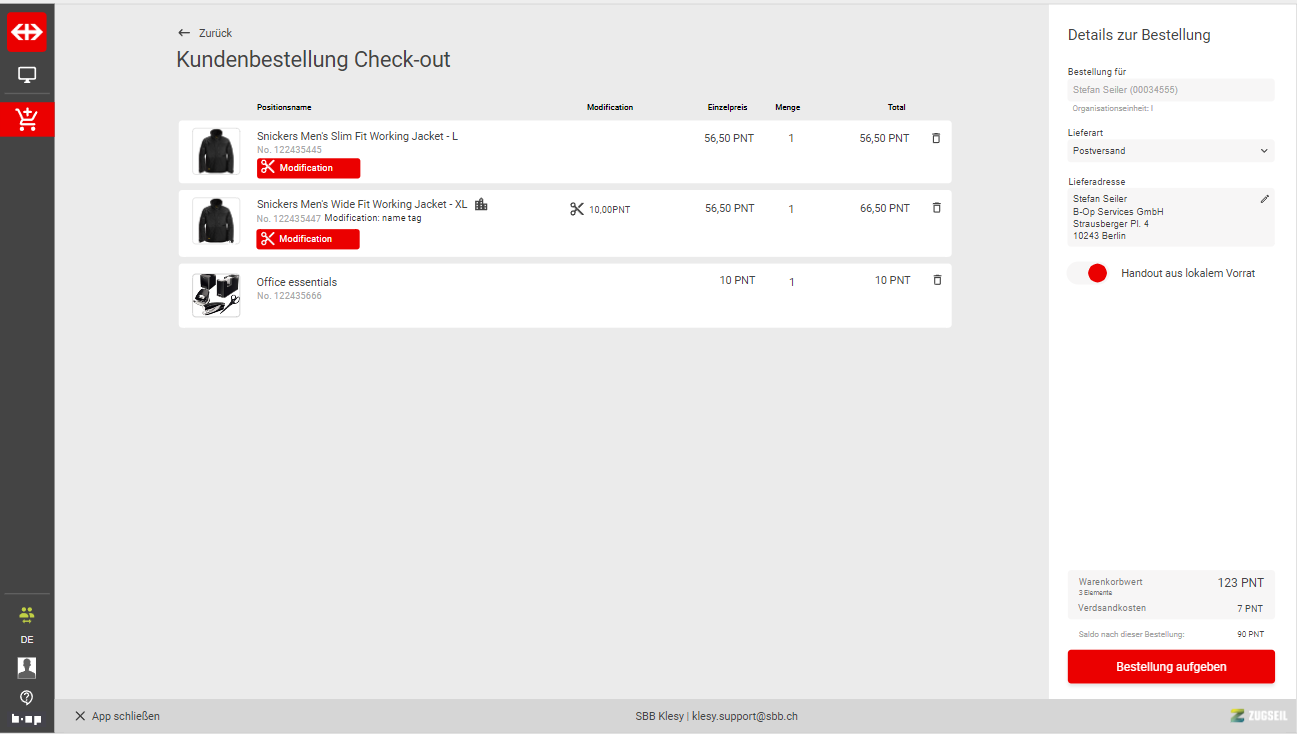Close the app via App schließen
This screenshot has width=1297, height=734.
117,716
